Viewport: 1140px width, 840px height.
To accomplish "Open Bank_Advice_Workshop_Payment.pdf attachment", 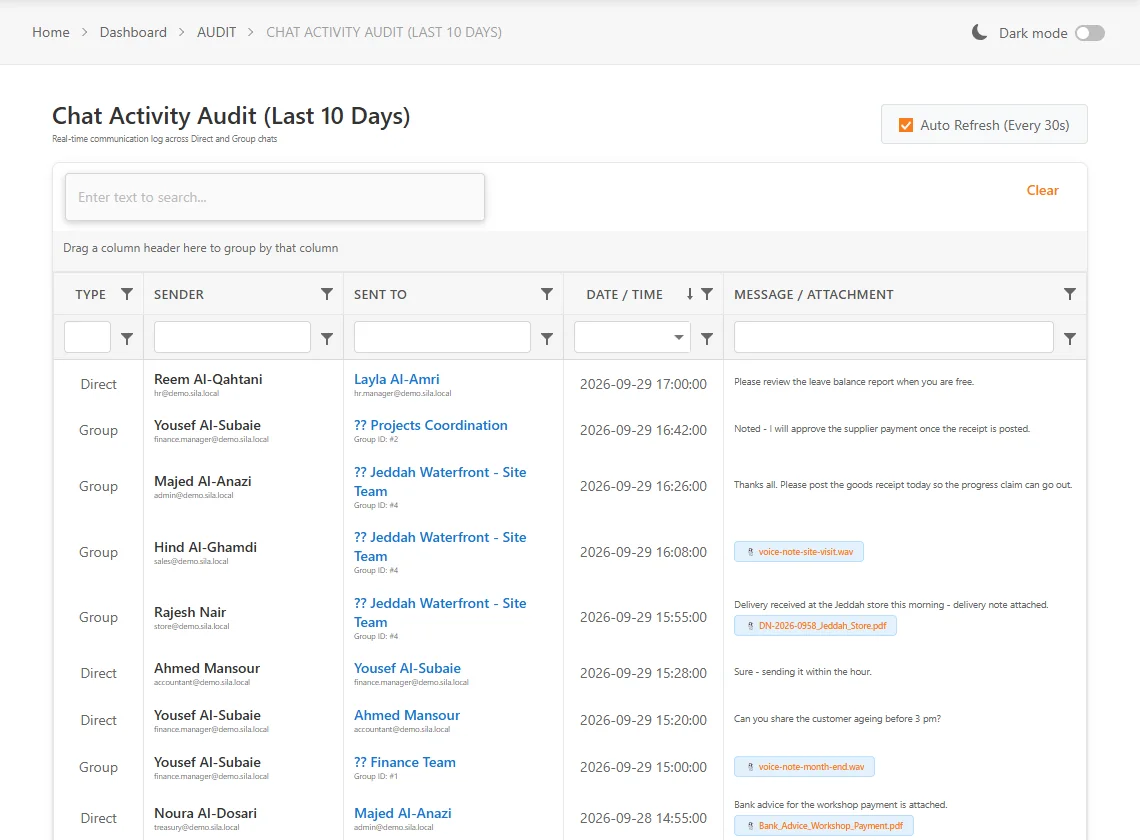I will 824,825.
